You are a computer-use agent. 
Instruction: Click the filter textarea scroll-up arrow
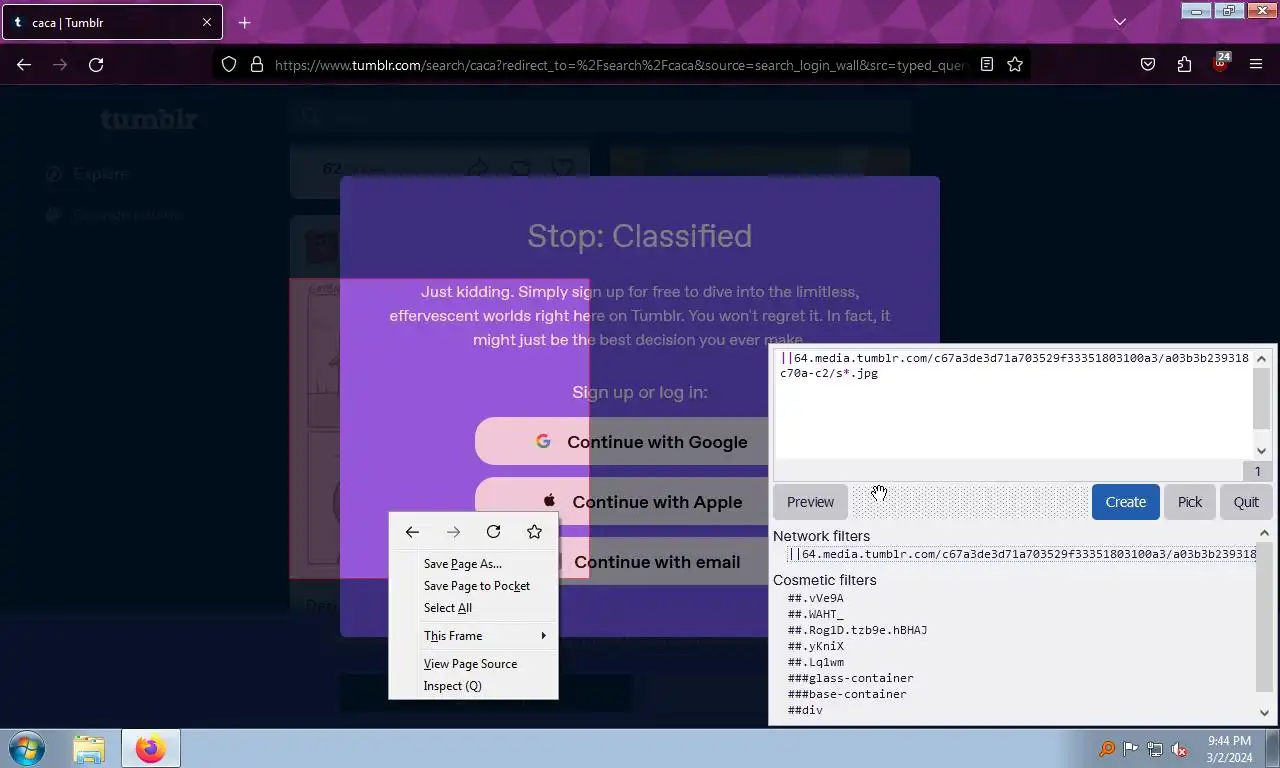click(1261, 358)
